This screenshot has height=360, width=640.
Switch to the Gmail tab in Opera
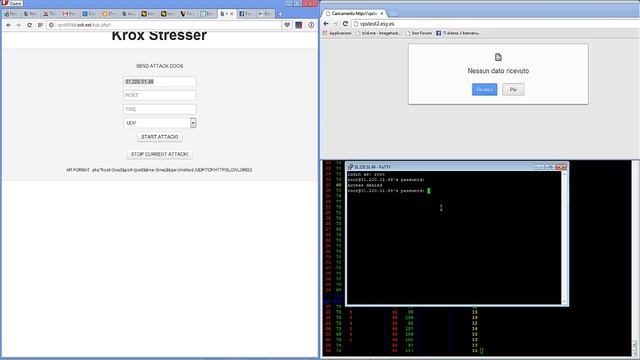click(x=69, y=14)
